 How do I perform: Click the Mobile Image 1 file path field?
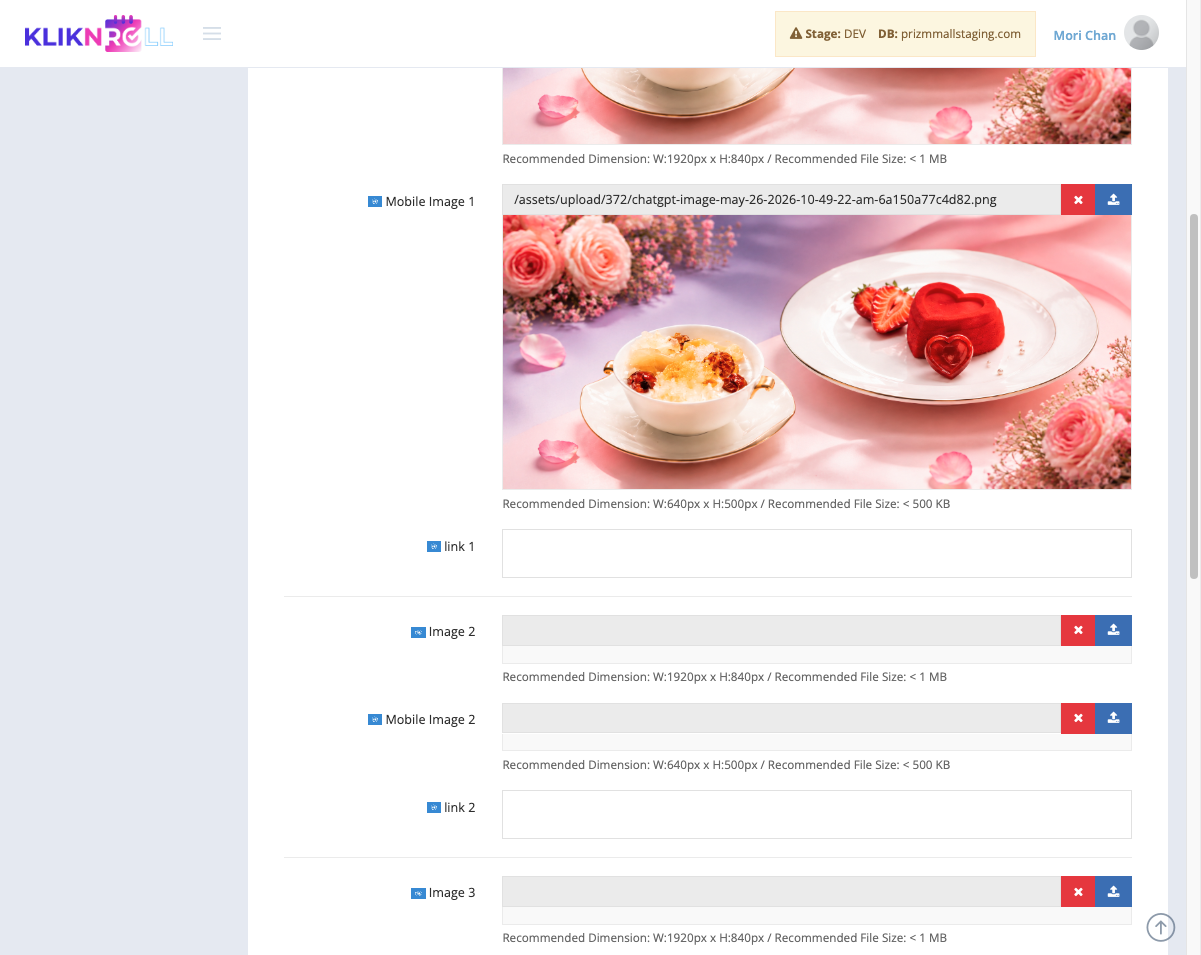(781, 200)
